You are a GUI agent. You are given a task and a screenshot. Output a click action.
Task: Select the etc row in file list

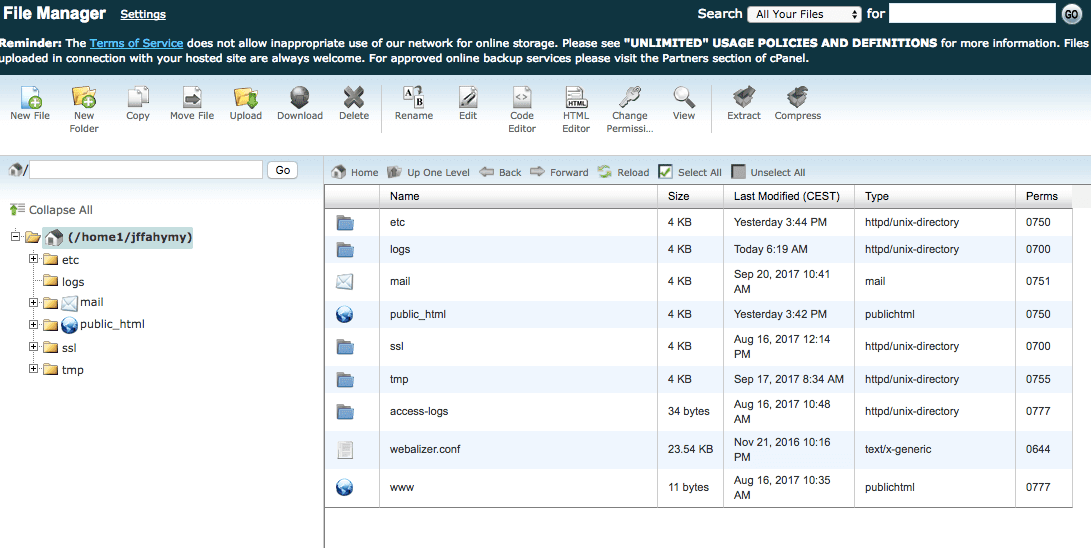[698, 223]
